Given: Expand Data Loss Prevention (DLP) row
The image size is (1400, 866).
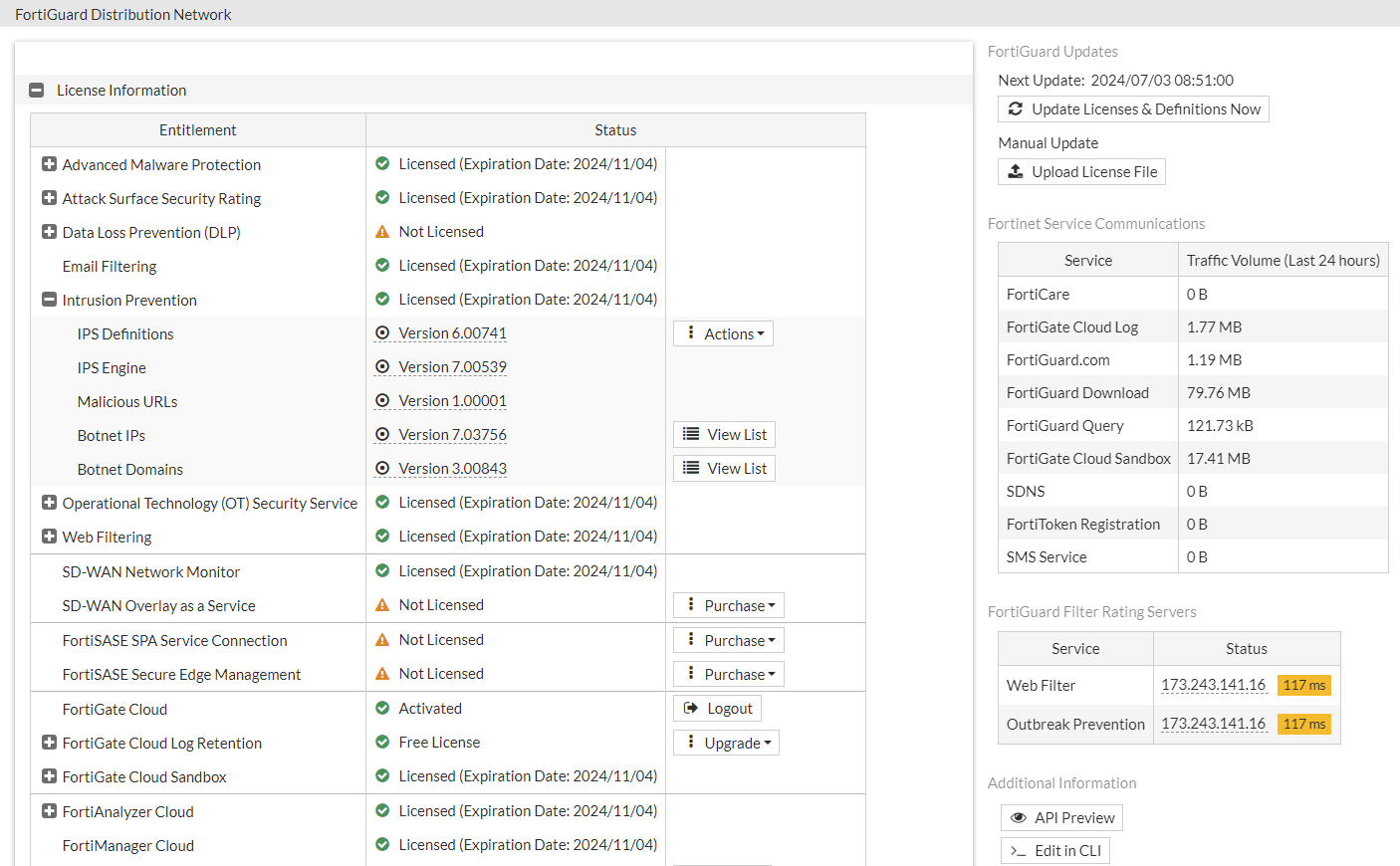Looking at the screenshot, I should [49, 232].
